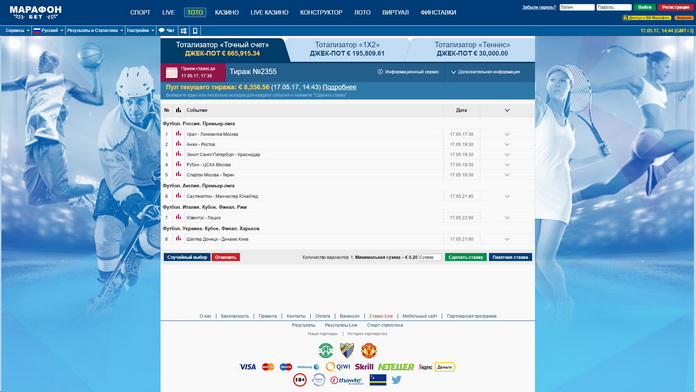Screen dimensions: 696x392
Task: Click the Skrill payment logo
Action: [x=364, y=367]
